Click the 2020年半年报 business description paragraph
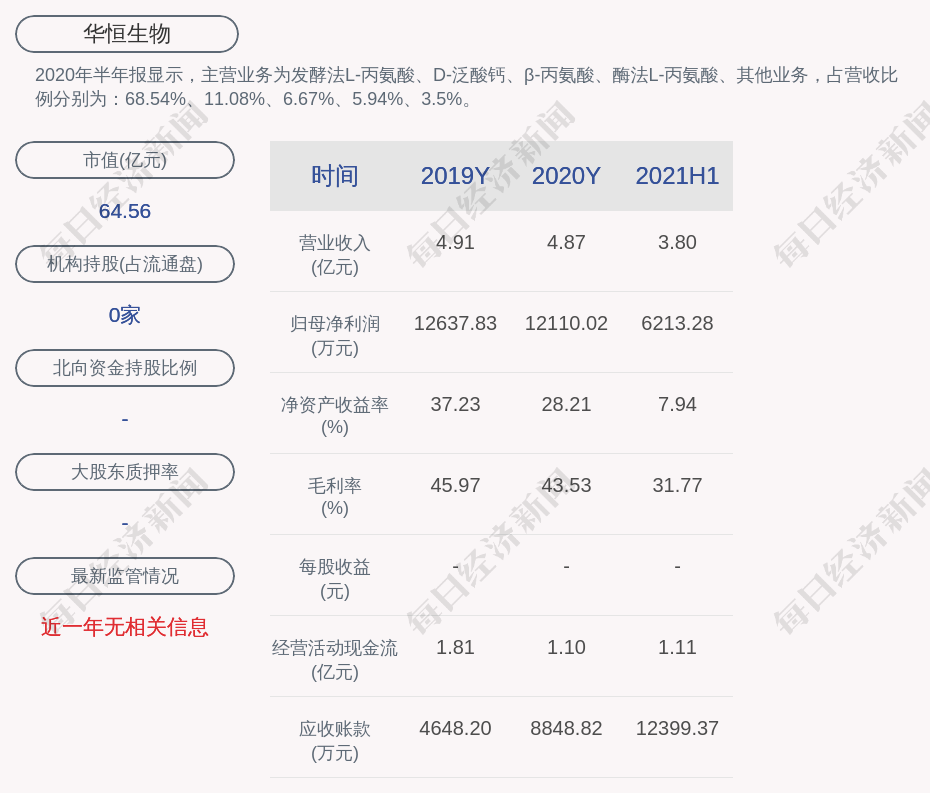 click(x=465, y=87)
